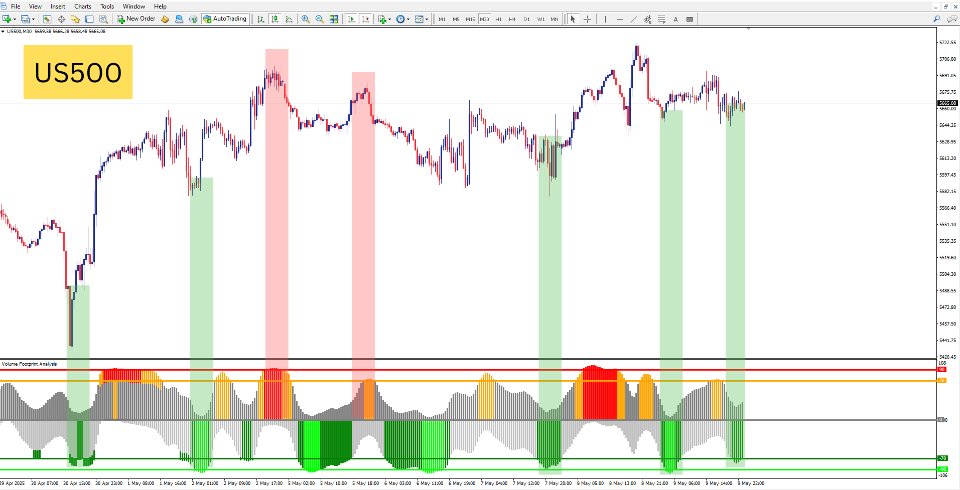Toggle chart Auto Scroll

point(351,19)
